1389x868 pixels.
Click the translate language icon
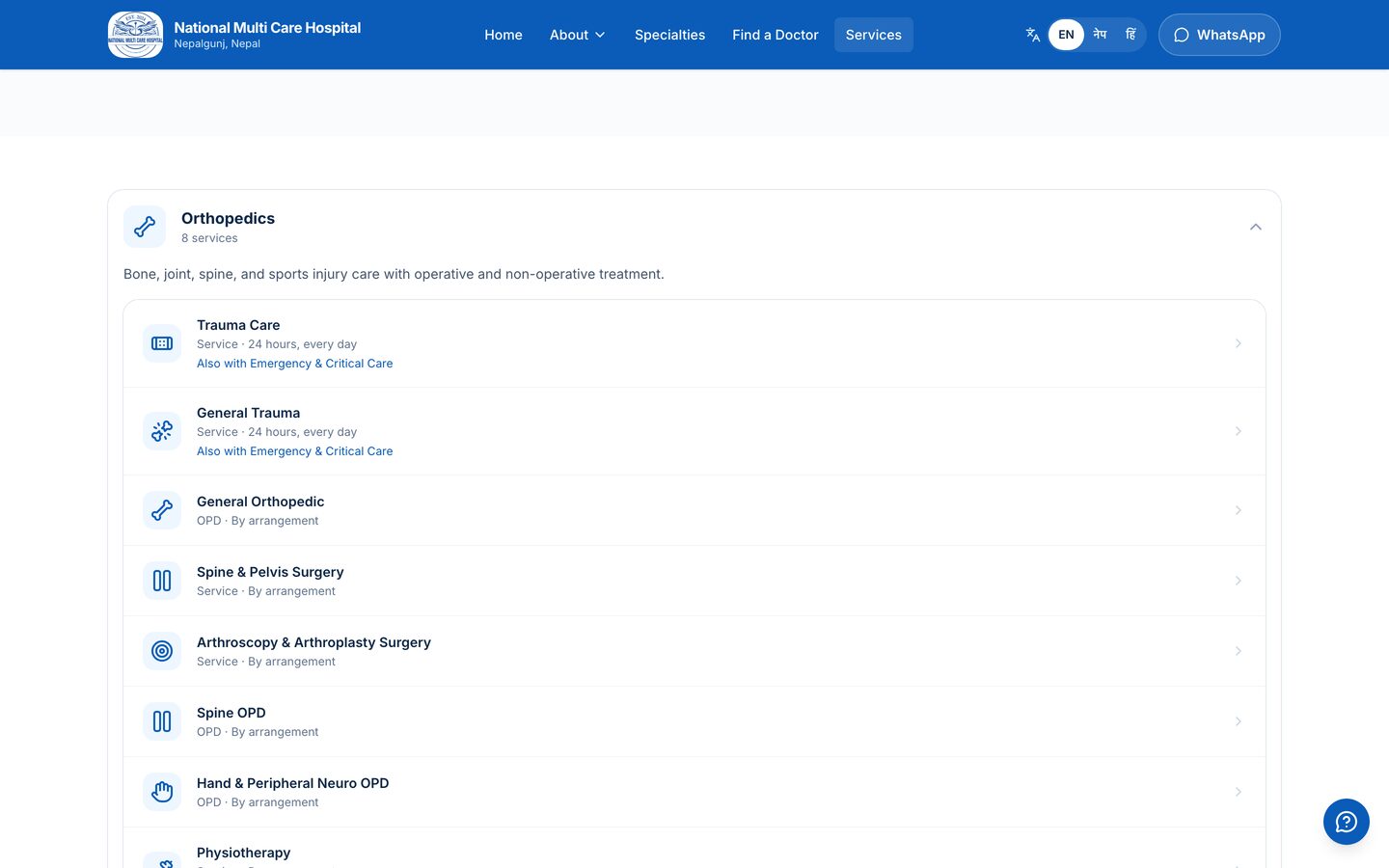tap(1033, 35)
